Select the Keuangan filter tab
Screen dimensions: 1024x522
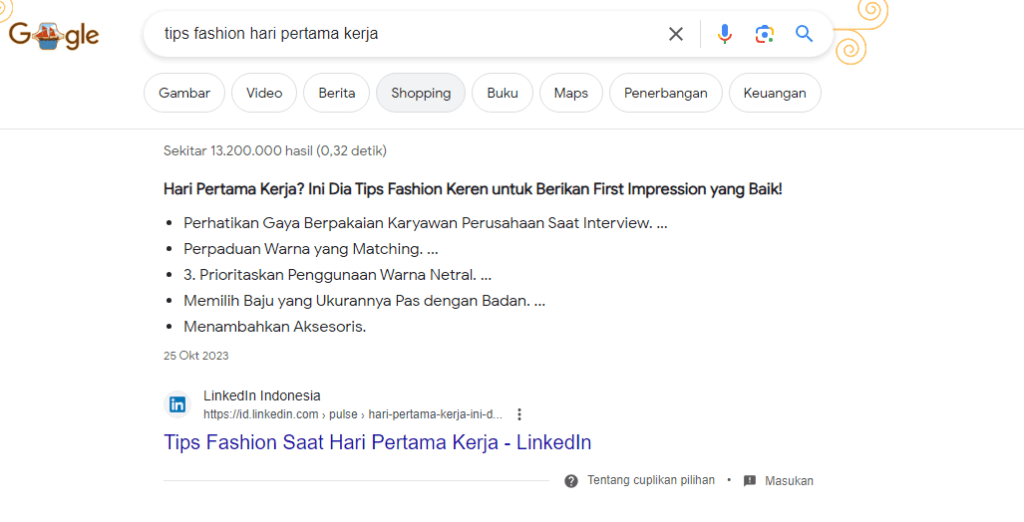click(775, 93)
